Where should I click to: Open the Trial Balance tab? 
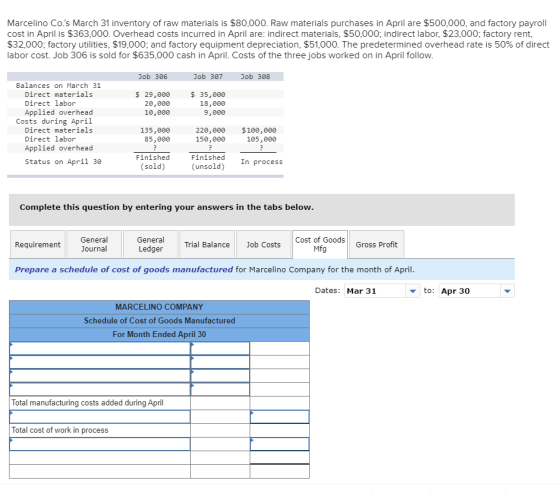click(207, 245)
